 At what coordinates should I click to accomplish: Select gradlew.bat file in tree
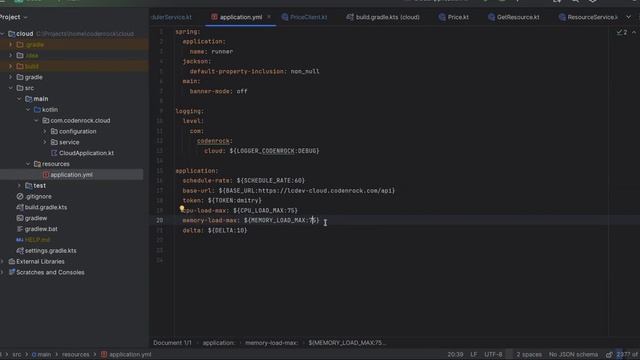click(x=41, y=229)
